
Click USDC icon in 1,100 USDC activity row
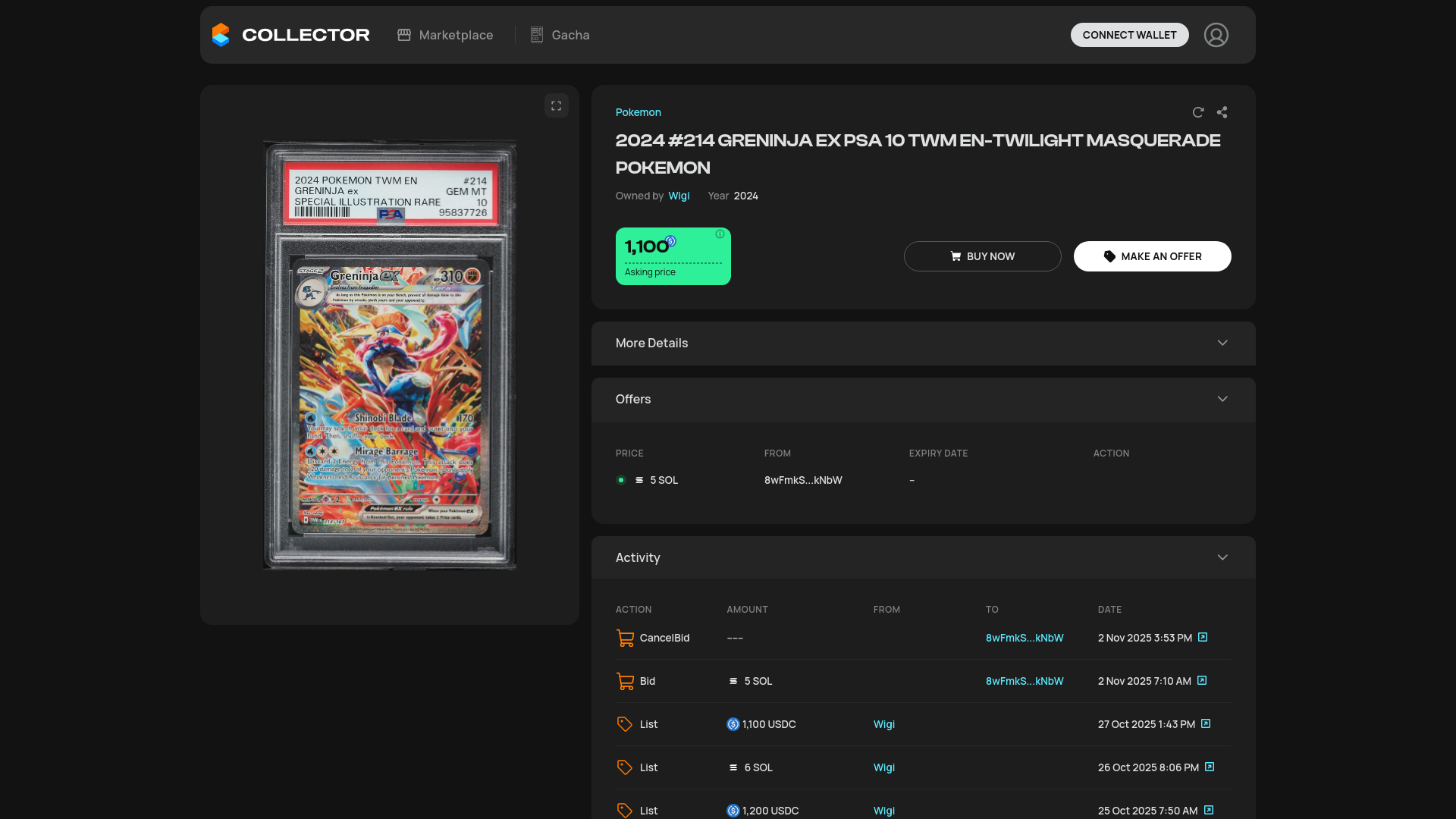click(x=733, y=724)
